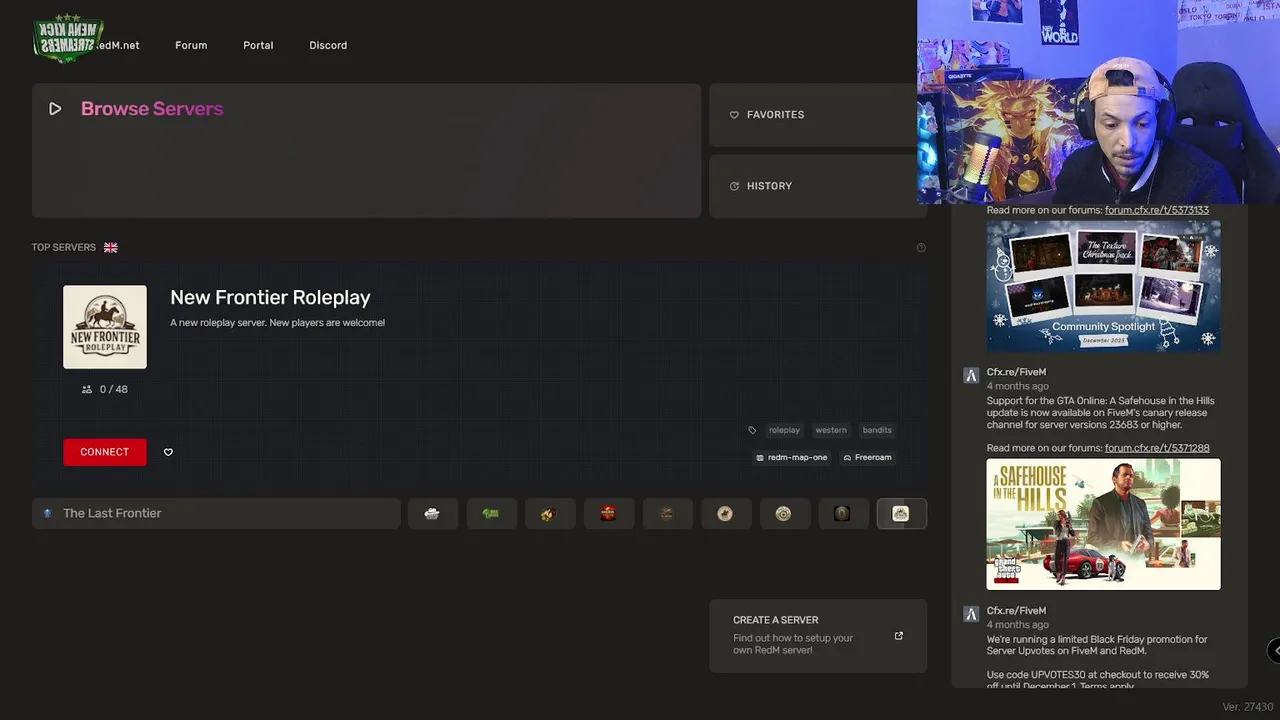The width and height of the screenshot is (1280, 720).
Task: Select the roleplay tag
Action: coord(784,430)
